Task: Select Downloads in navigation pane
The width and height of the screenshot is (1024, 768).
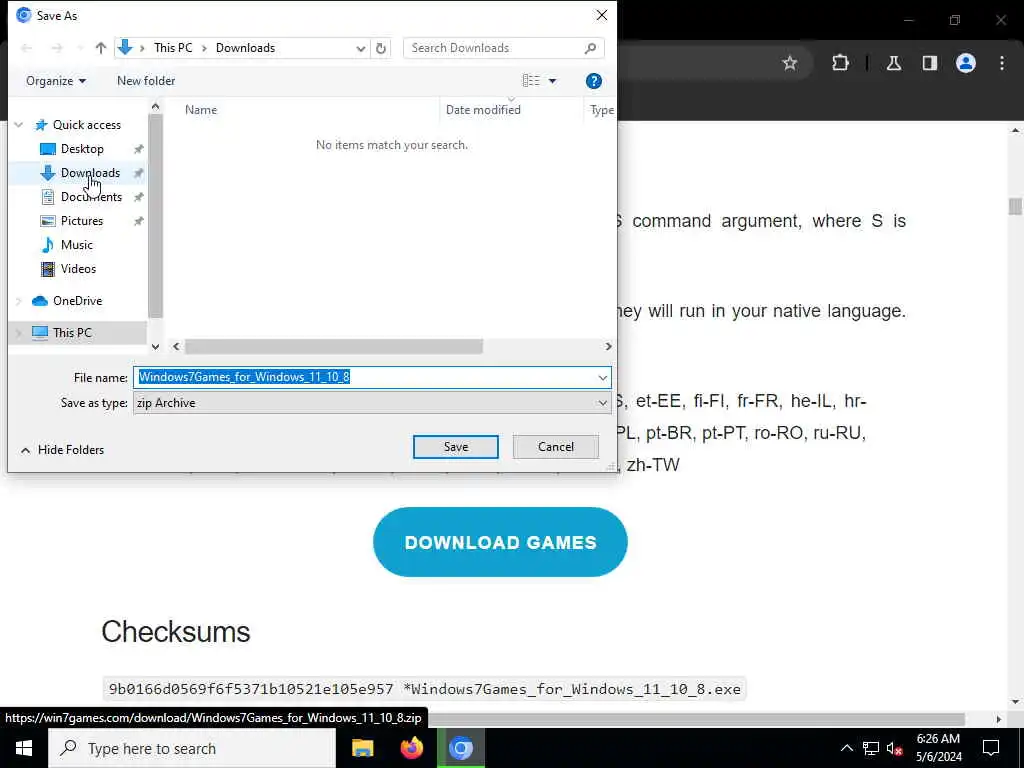Action: point(89,173)
